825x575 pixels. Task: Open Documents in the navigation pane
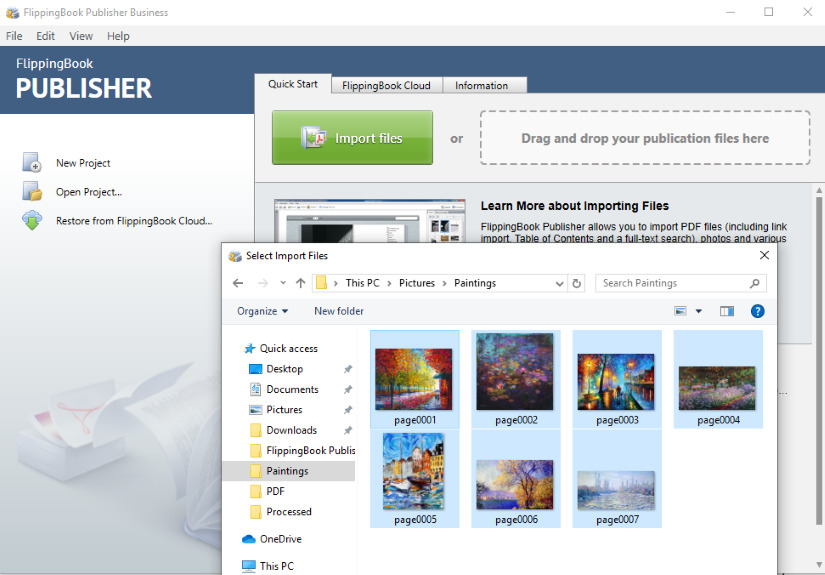[x=292, y=389]
